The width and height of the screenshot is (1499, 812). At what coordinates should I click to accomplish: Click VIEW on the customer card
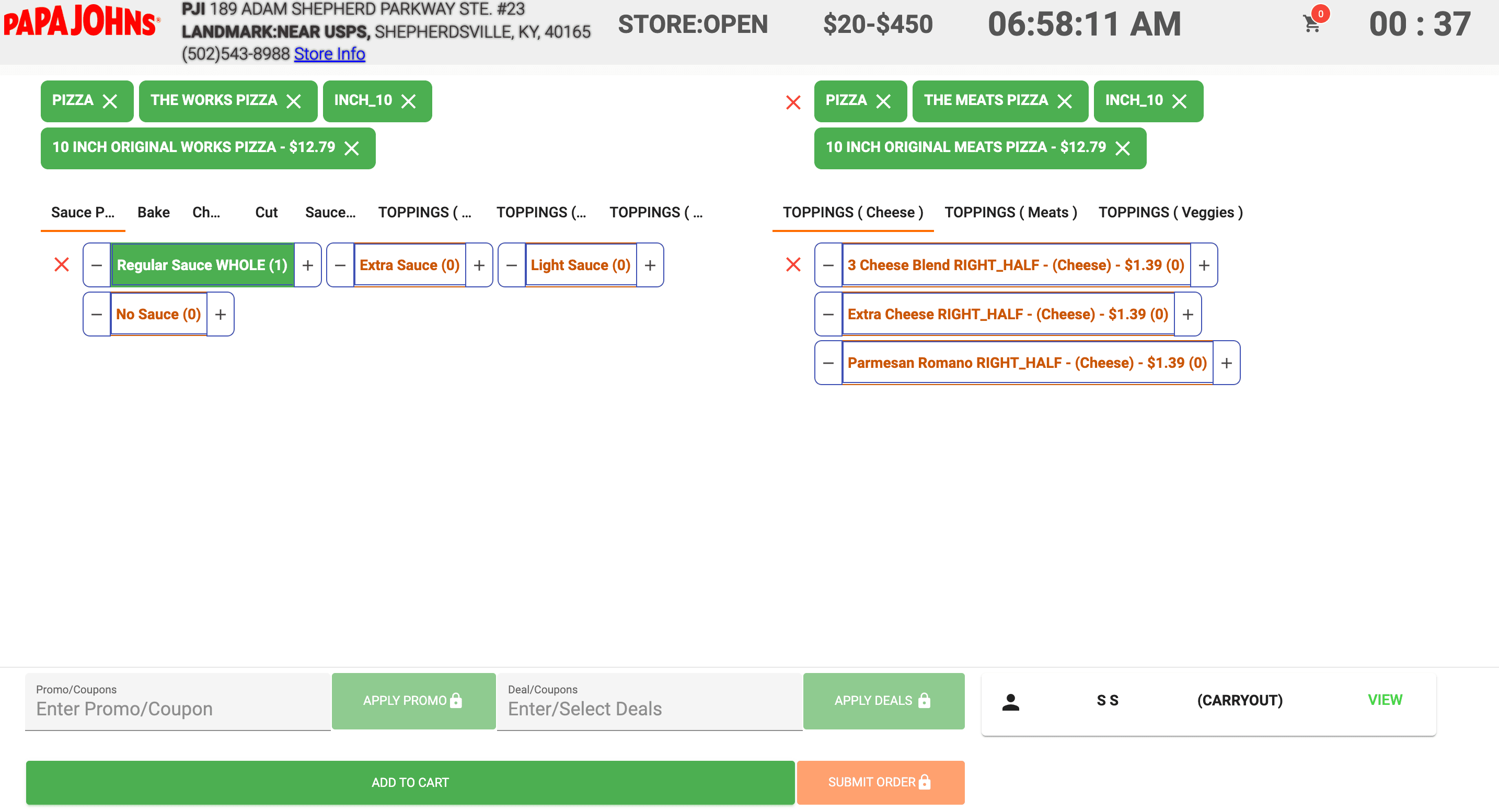[x=1385, y=700]
